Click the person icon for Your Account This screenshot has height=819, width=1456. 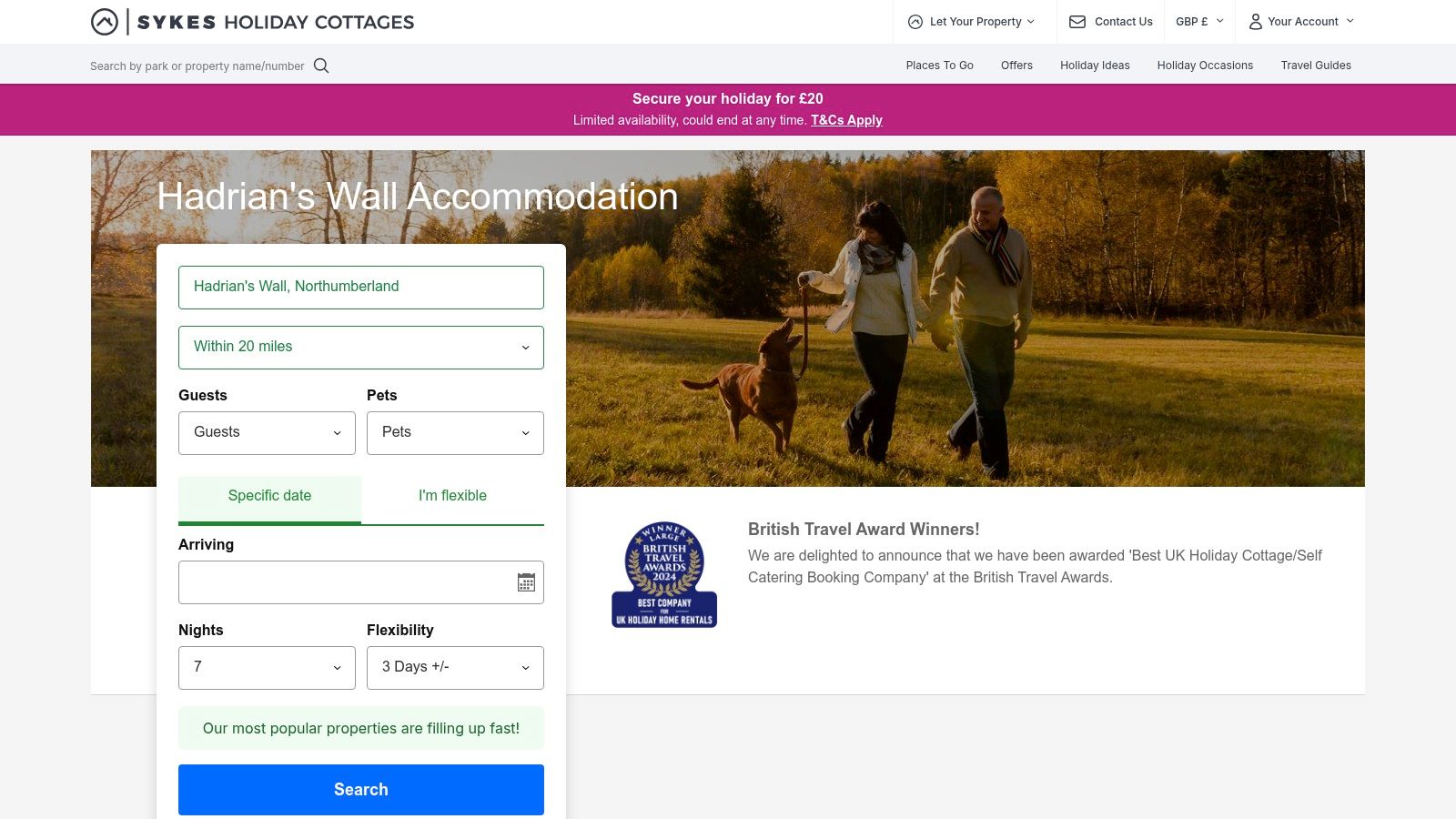pos(1255,22)
